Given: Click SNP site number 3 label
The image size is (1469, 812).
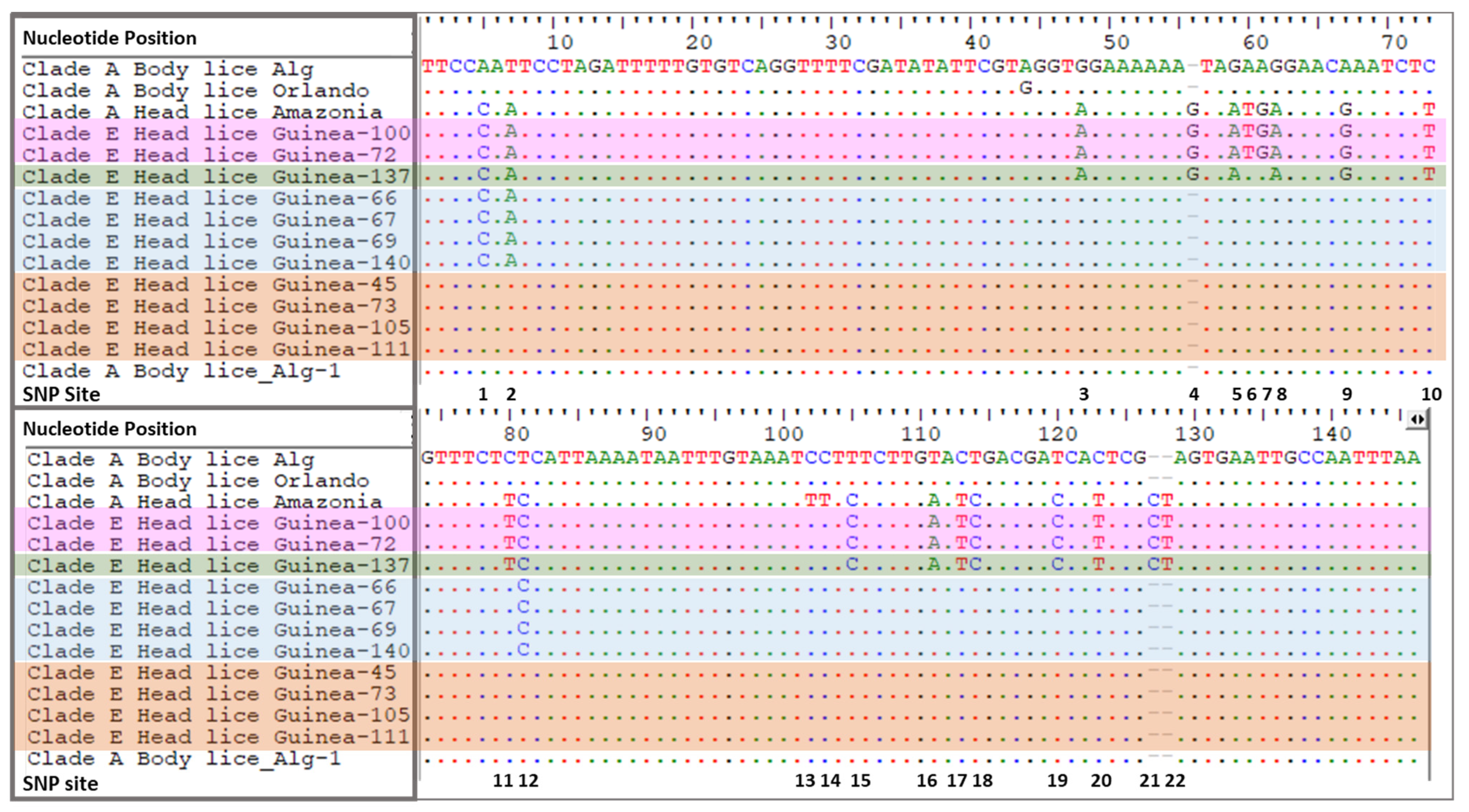Looking at the screenshot, I should coord(1083,394).
